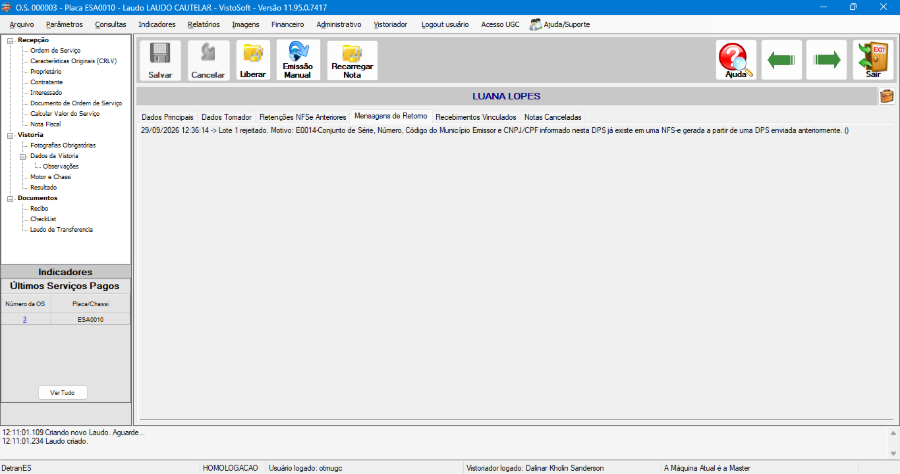Open the Parâmetros menu
The width and height of the screenshot is (900, 474).
point(64,25)
